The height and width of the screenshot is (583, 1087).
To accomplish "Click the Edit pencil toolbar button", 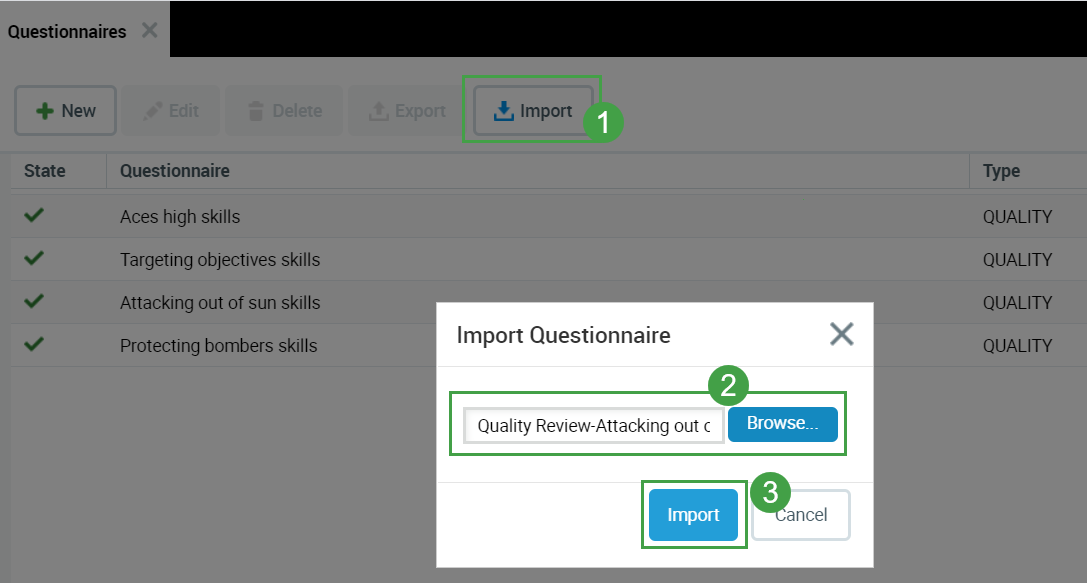I will click(x=171, y=111).
